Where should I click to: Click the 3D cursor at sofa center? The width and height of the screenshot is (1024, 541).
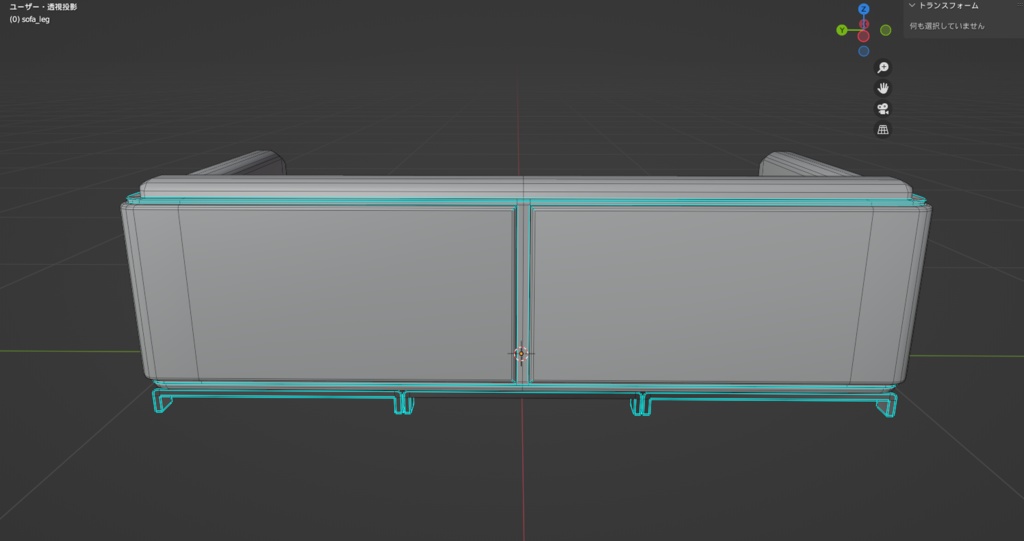pos(521,353)
